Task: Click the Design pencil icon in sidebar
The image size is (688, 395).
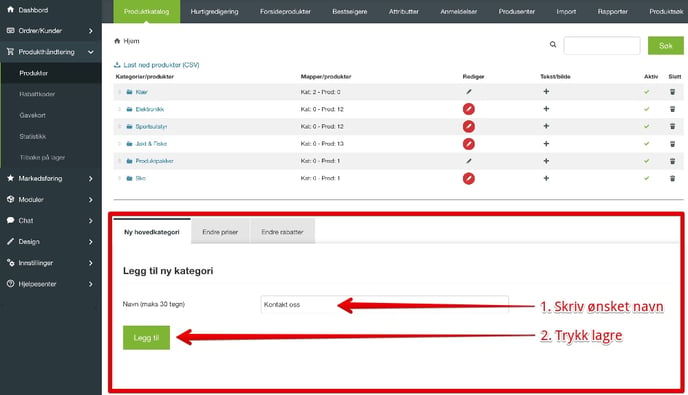Action: pyautogui.click(x=11, y=241)
